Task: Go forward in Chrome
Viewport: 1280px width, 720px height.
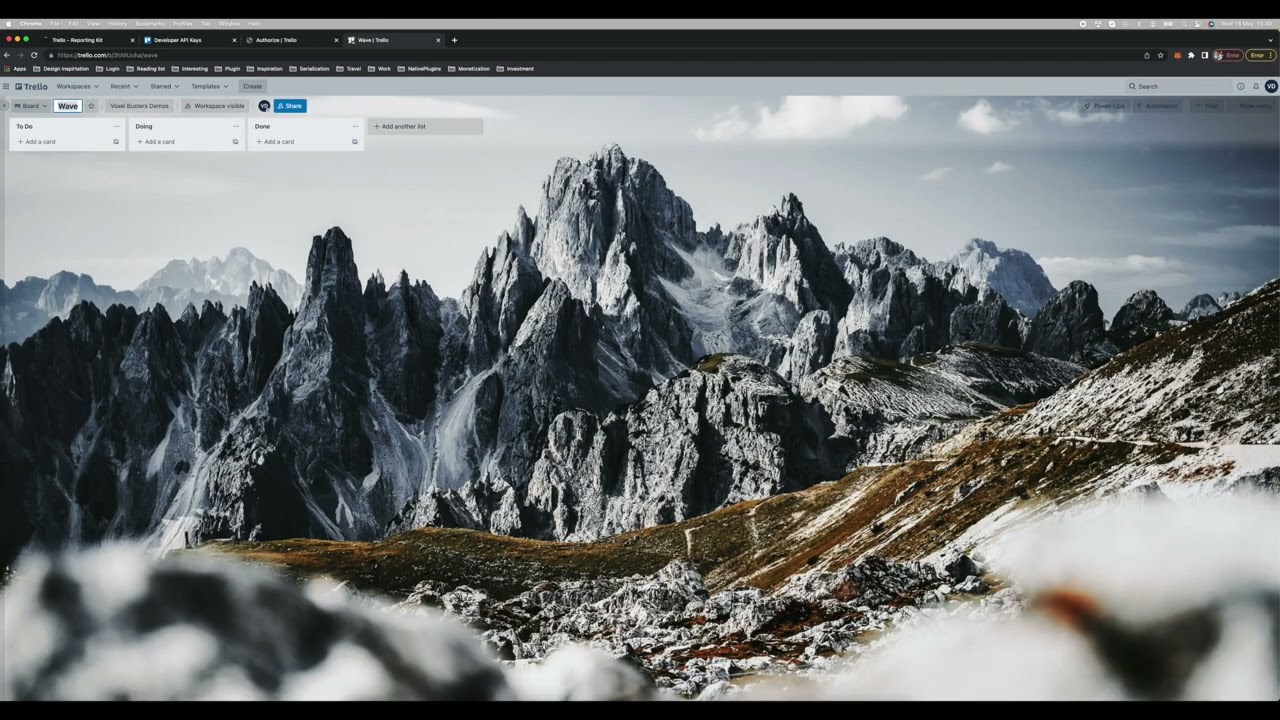Action: click(x=20, y=55)
